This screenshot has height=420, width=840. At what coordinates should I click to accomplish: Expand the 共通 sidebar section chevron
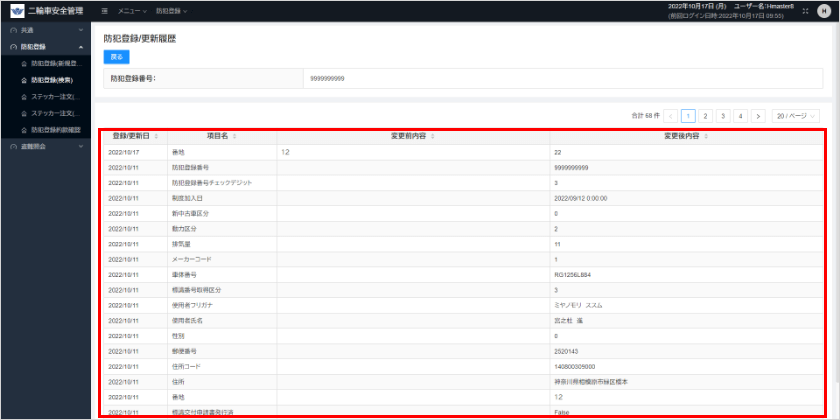(81, 30)
